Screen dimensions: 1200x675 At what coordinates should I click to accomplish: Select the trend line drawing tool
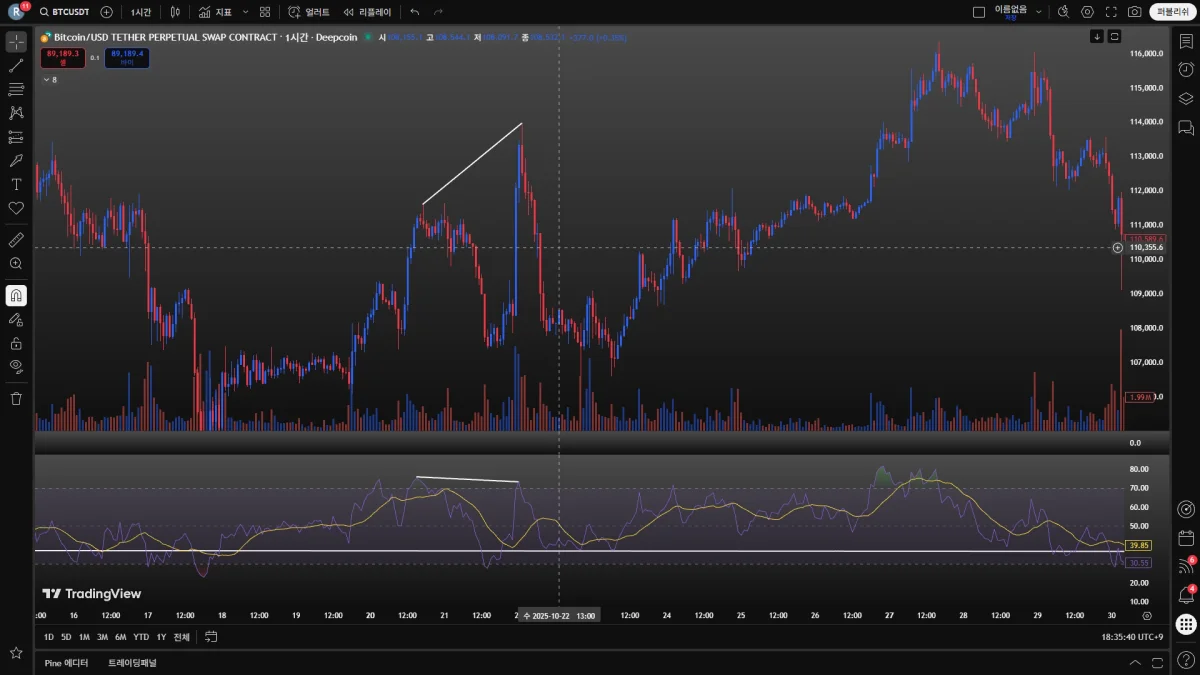16,66
